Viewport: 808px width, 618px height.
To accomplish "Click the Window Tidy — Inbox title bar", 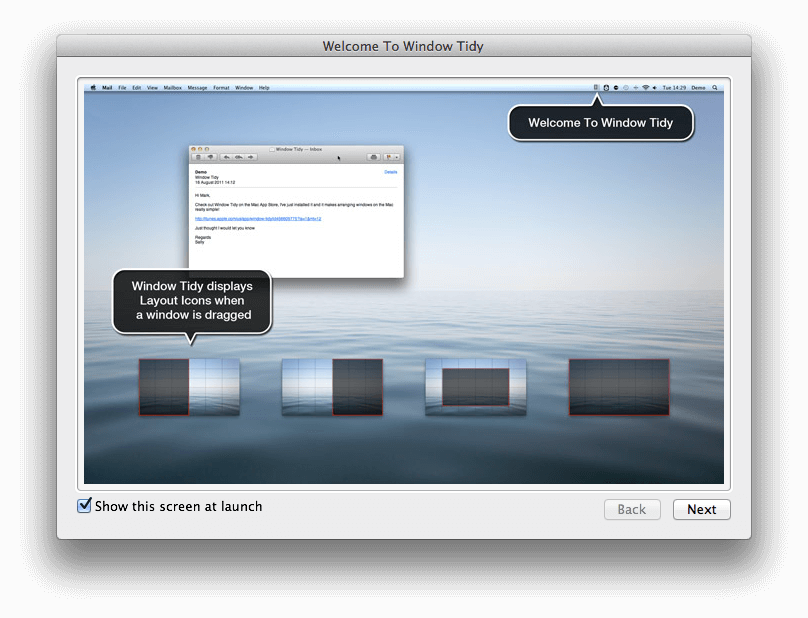I will coord(296,149).
